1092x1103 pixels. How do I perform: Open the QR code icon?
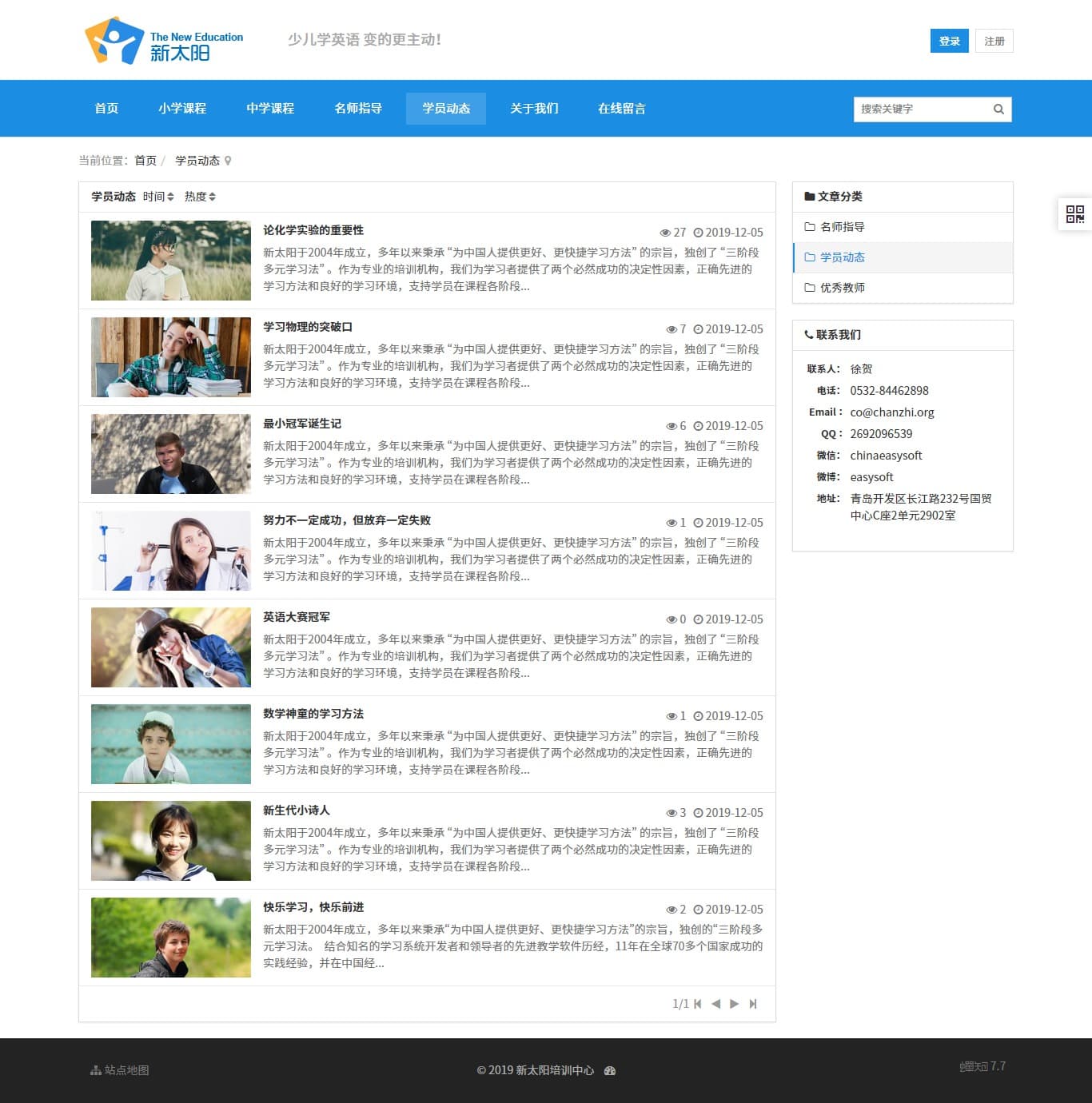[x=1075, y=214]
